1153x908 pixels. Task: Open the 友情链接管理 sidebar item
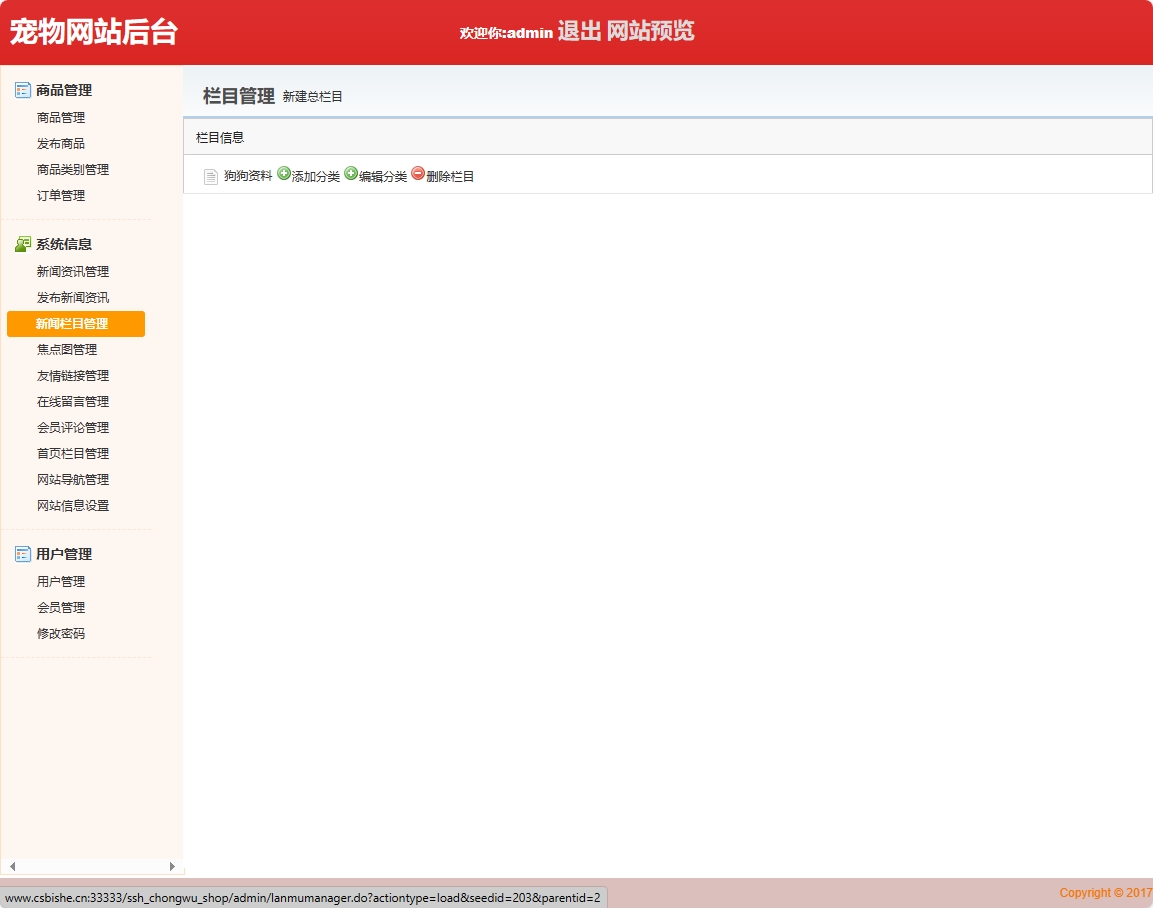pyautogui.click(x=73, y=376)
